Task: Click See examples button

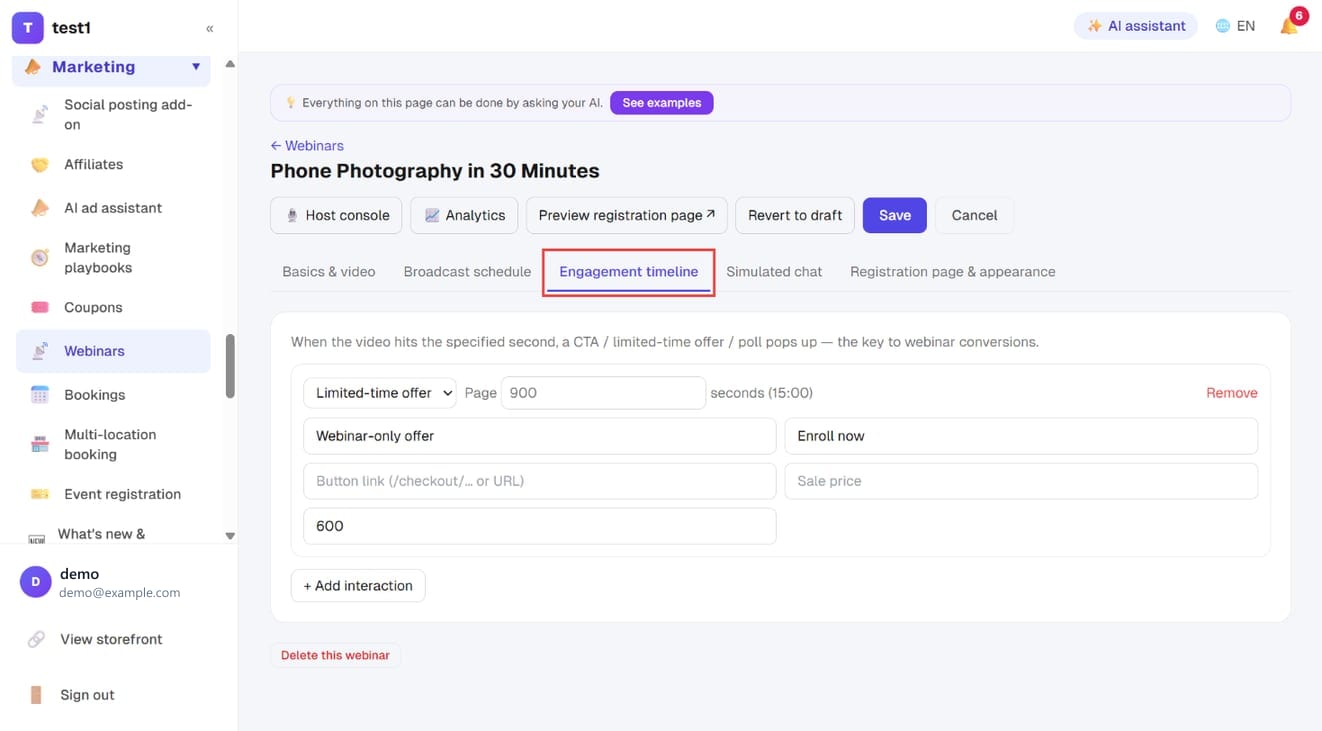Action: click(662, 103)
